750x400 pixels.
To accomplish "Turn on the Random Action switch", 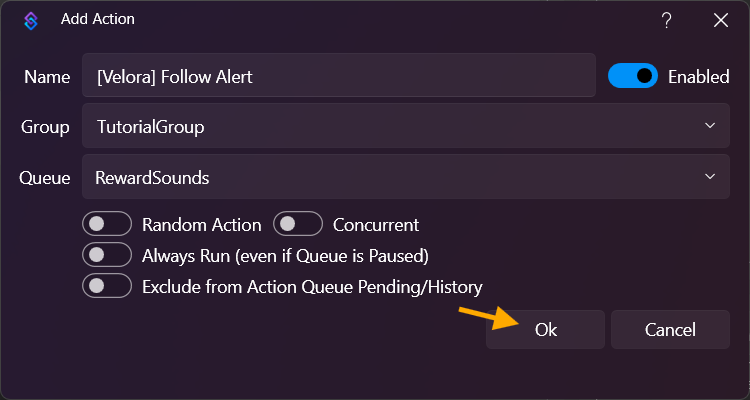I will point(108,225).
